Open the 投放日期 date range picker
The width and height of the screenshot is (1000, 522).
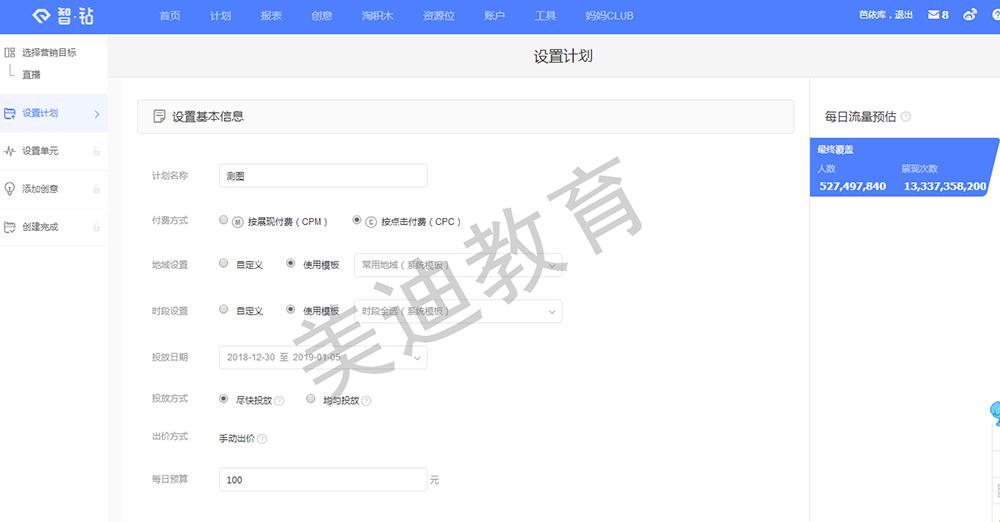click(322, 357)
